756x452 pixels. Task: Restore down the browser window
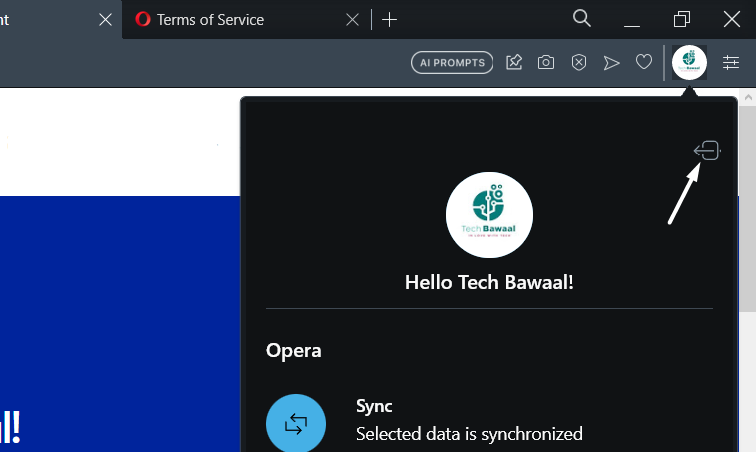click(x=682, y=20)
